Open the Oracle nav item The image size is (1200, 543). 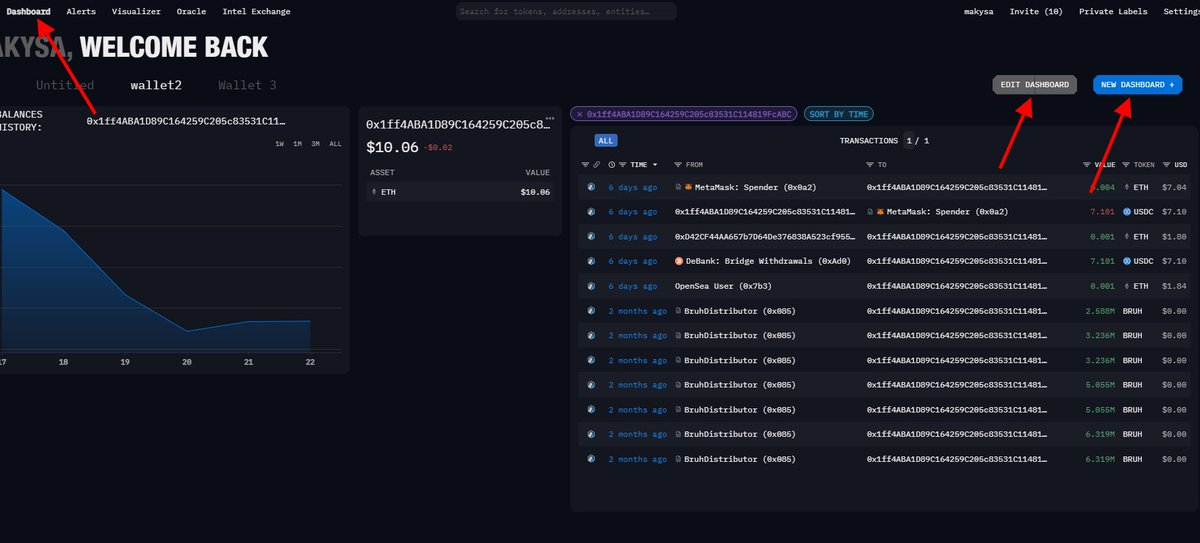(191, 11)
